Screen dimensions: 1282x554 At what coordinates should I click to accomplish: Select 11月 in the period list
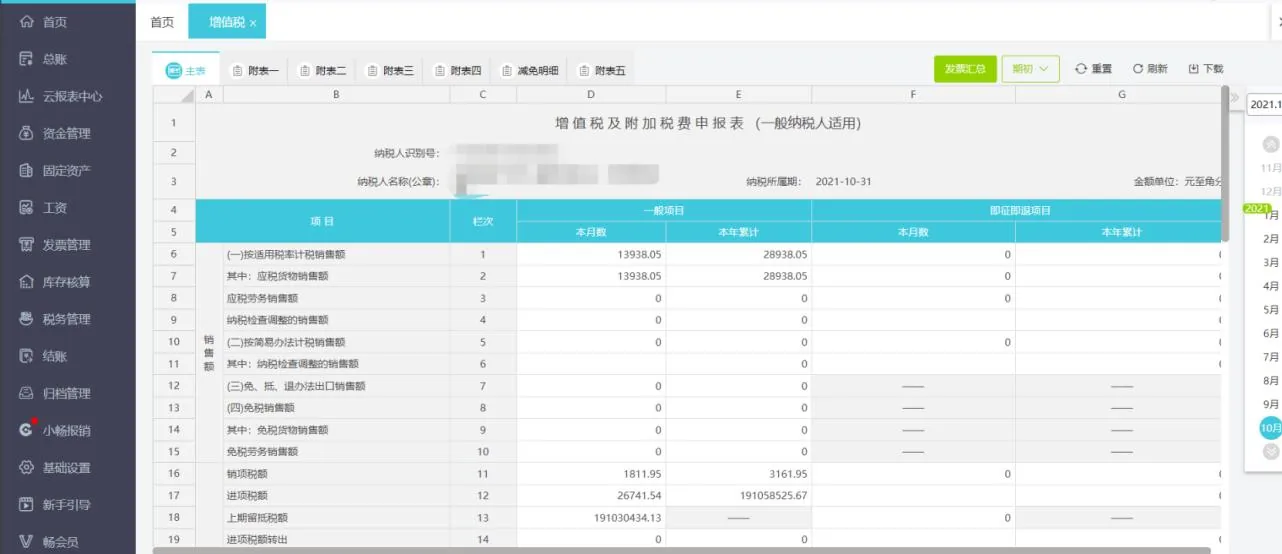[1271, 168]
